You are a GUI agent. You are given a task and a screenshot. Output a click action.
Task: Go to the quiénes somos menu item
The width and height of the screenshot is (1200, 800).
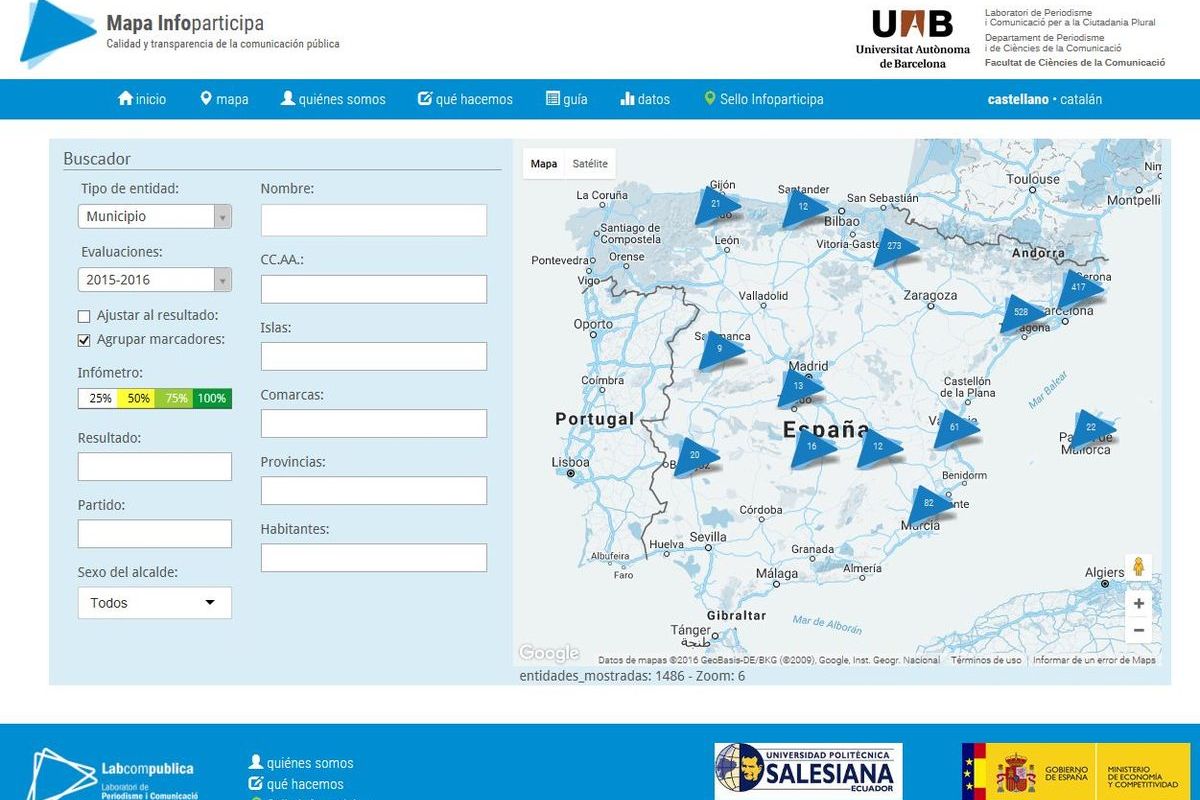[x=333, y=99]
